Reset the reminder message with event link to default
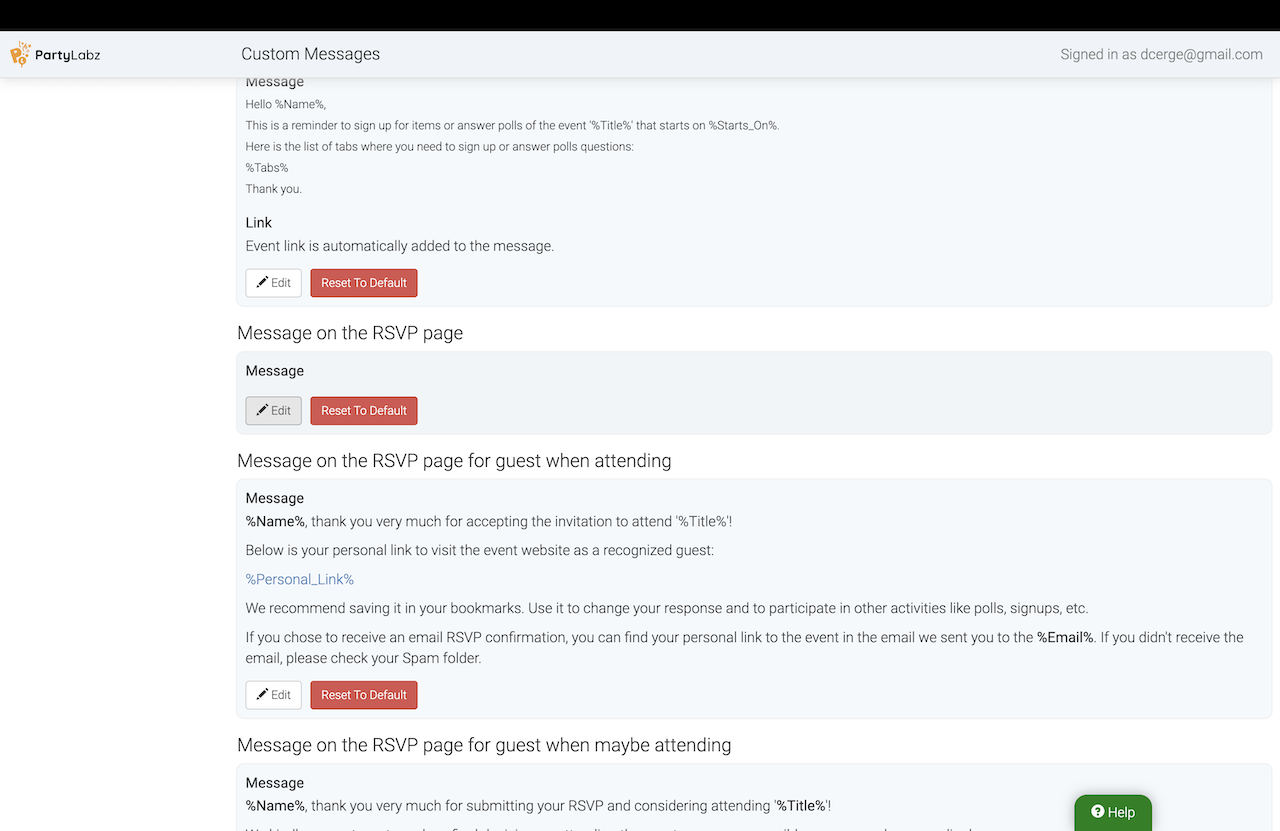Screen dimensions: 1280x831 (x=364, y=283)
